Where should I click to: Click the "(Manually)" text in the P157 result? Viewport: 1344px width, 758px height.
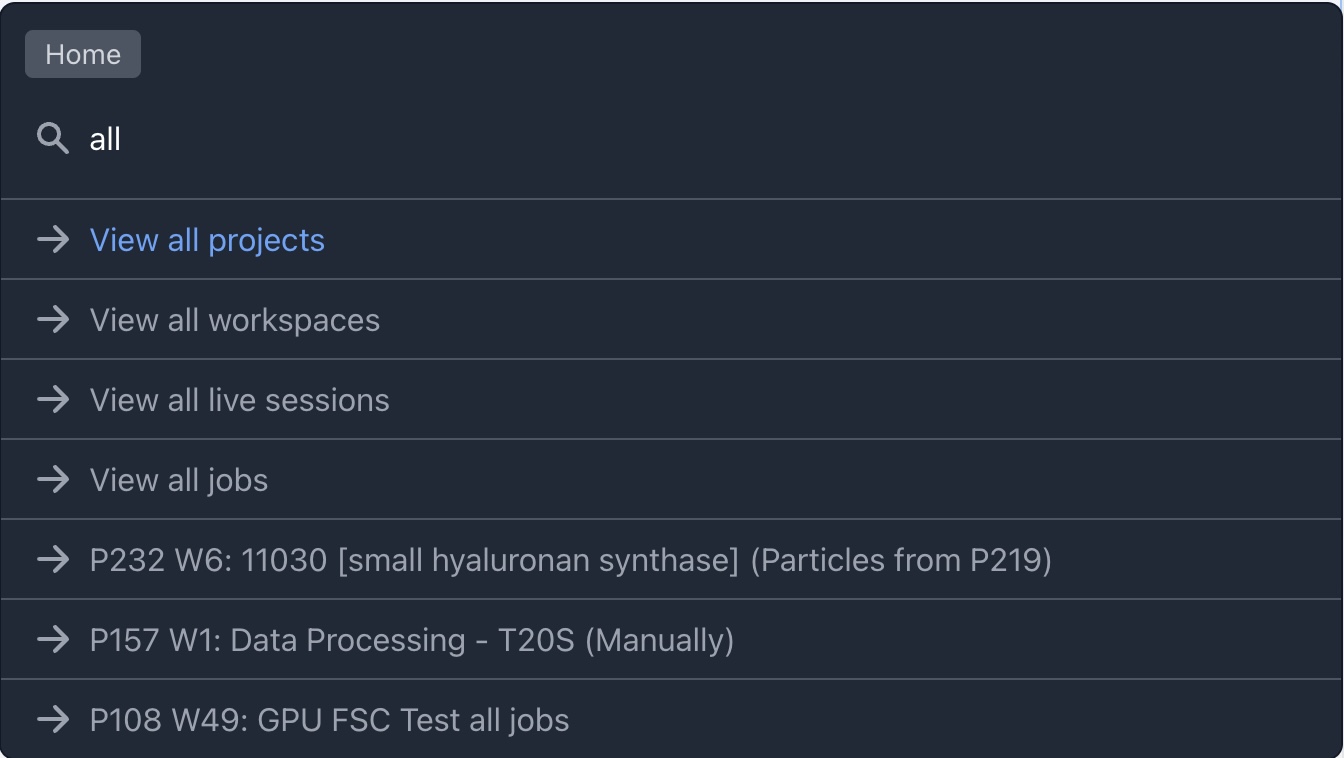[659, 640]
